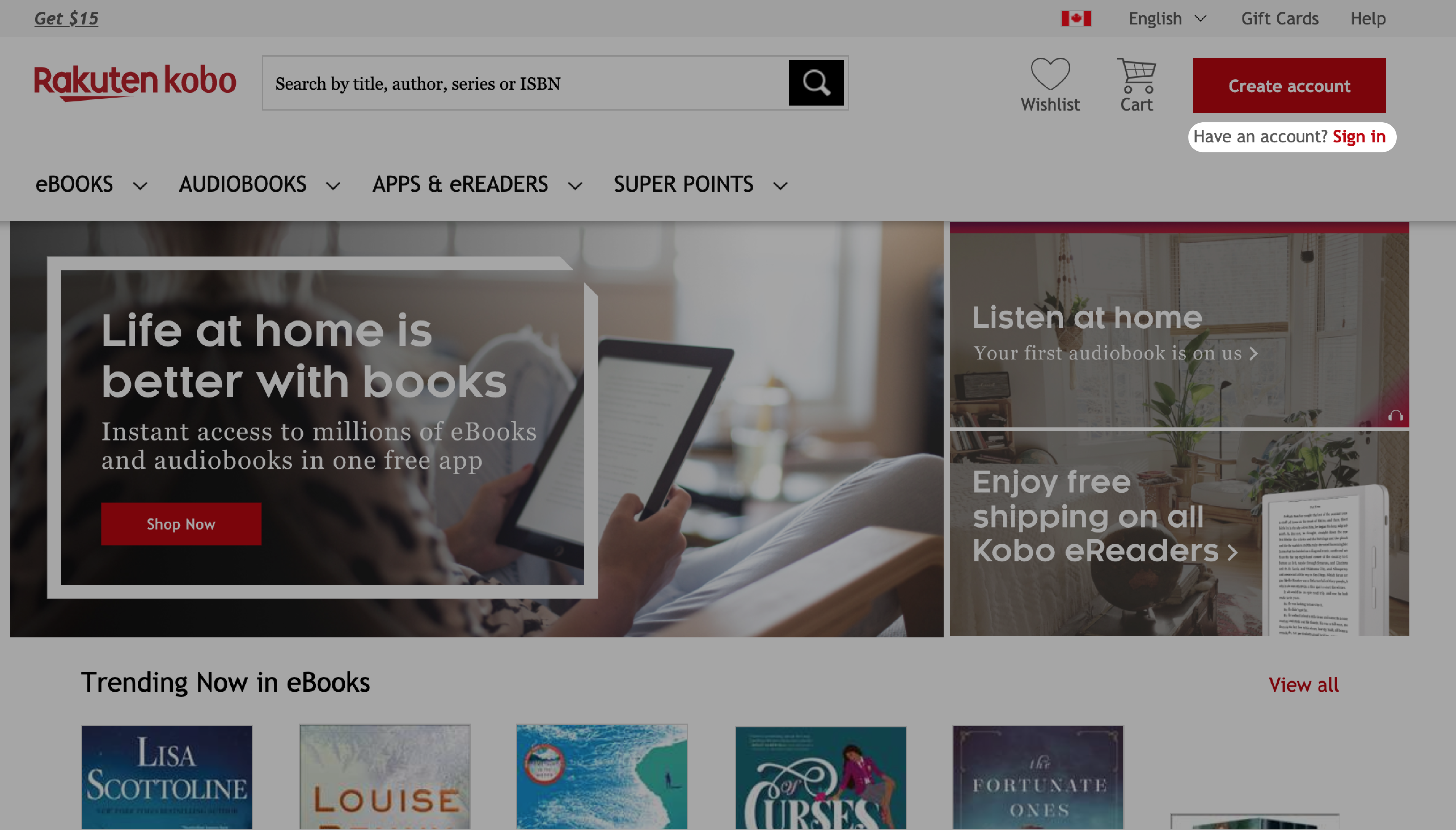Expand the SUPER POINTS dropdown menu
Image resolution: width=1456 pixels, height=830 pixels.
point(779,184)
